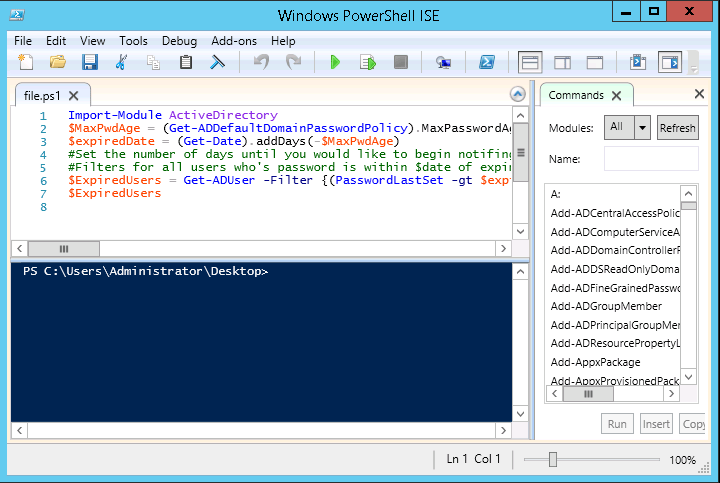
Task: Select Add-ADCentralAccessPolicy command entry
Action: 615,213
